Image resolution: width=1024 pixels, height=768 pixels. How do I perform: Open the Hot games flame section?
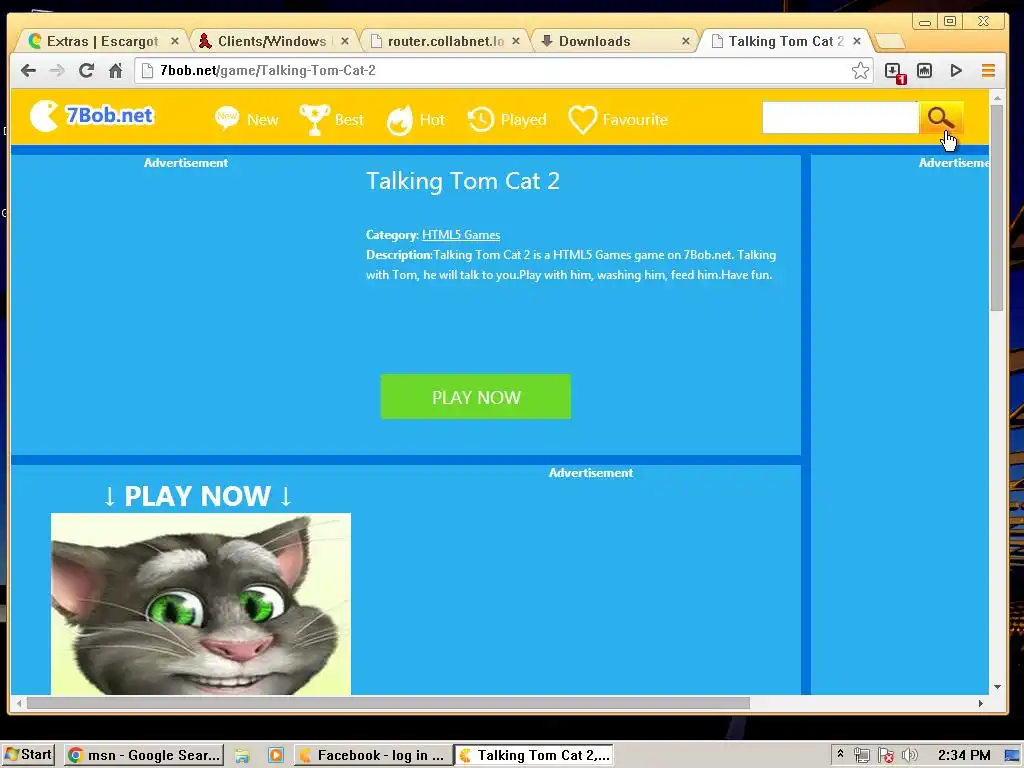[x=415, y=120]
